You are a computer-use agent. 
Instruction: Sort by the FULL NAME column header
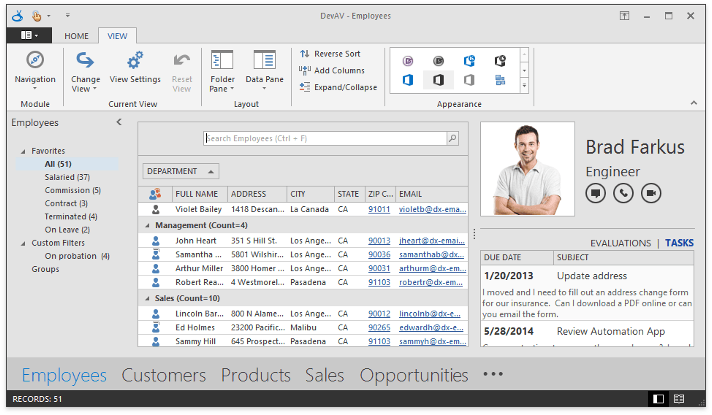[200, 194]
